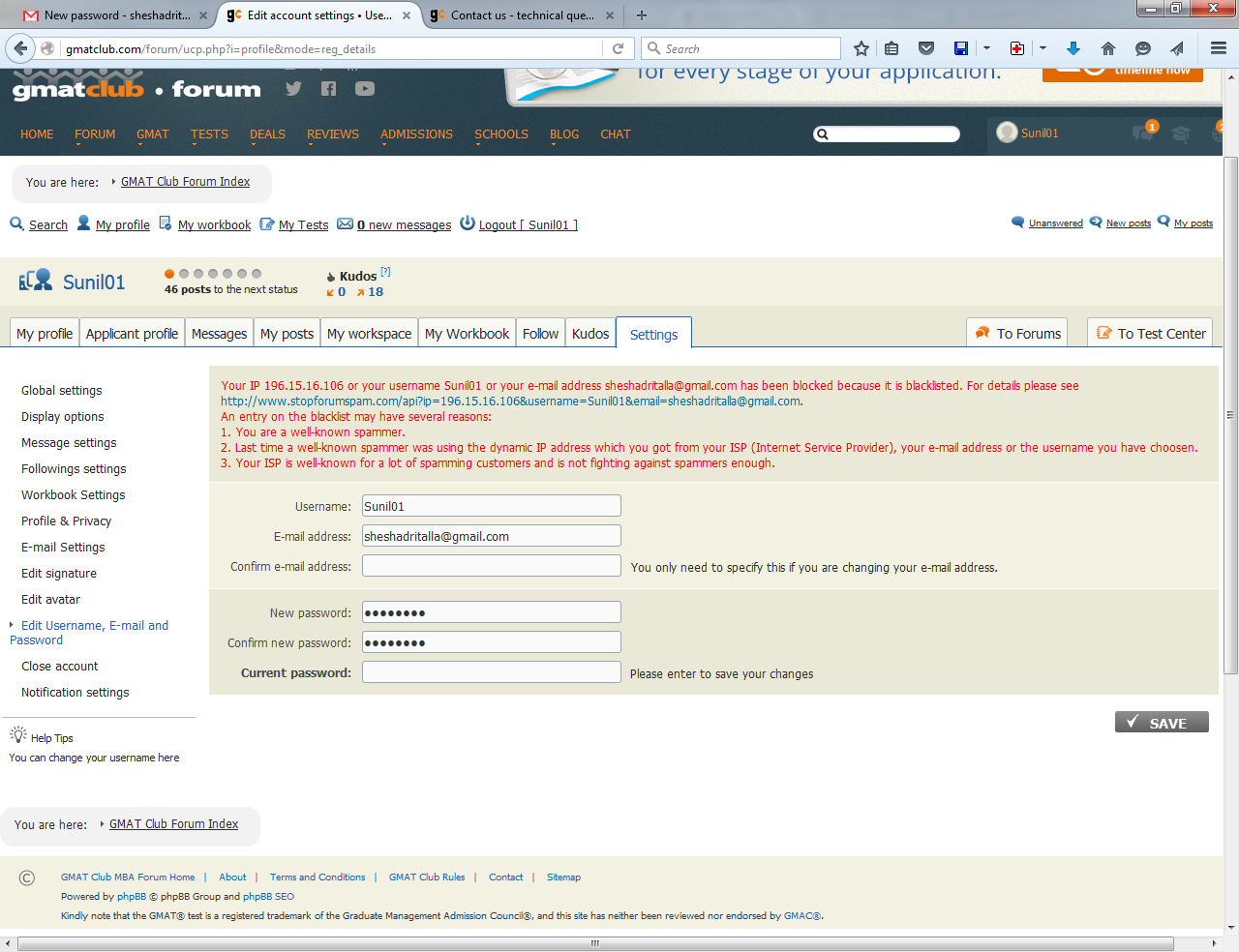Viewport: 1239px width, 952px height.
Task: Click the Pocket icon in toolbar
Action: [926, 48]
